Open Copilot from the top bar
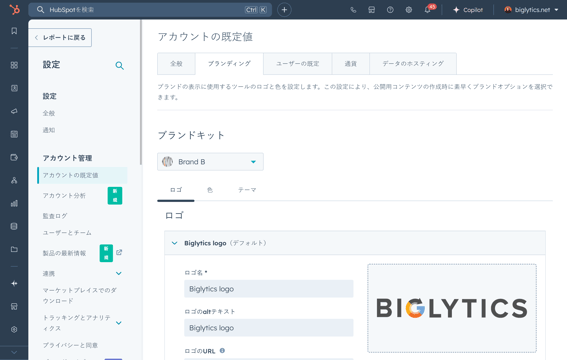567x360 pixels. (x=468, y=10)
